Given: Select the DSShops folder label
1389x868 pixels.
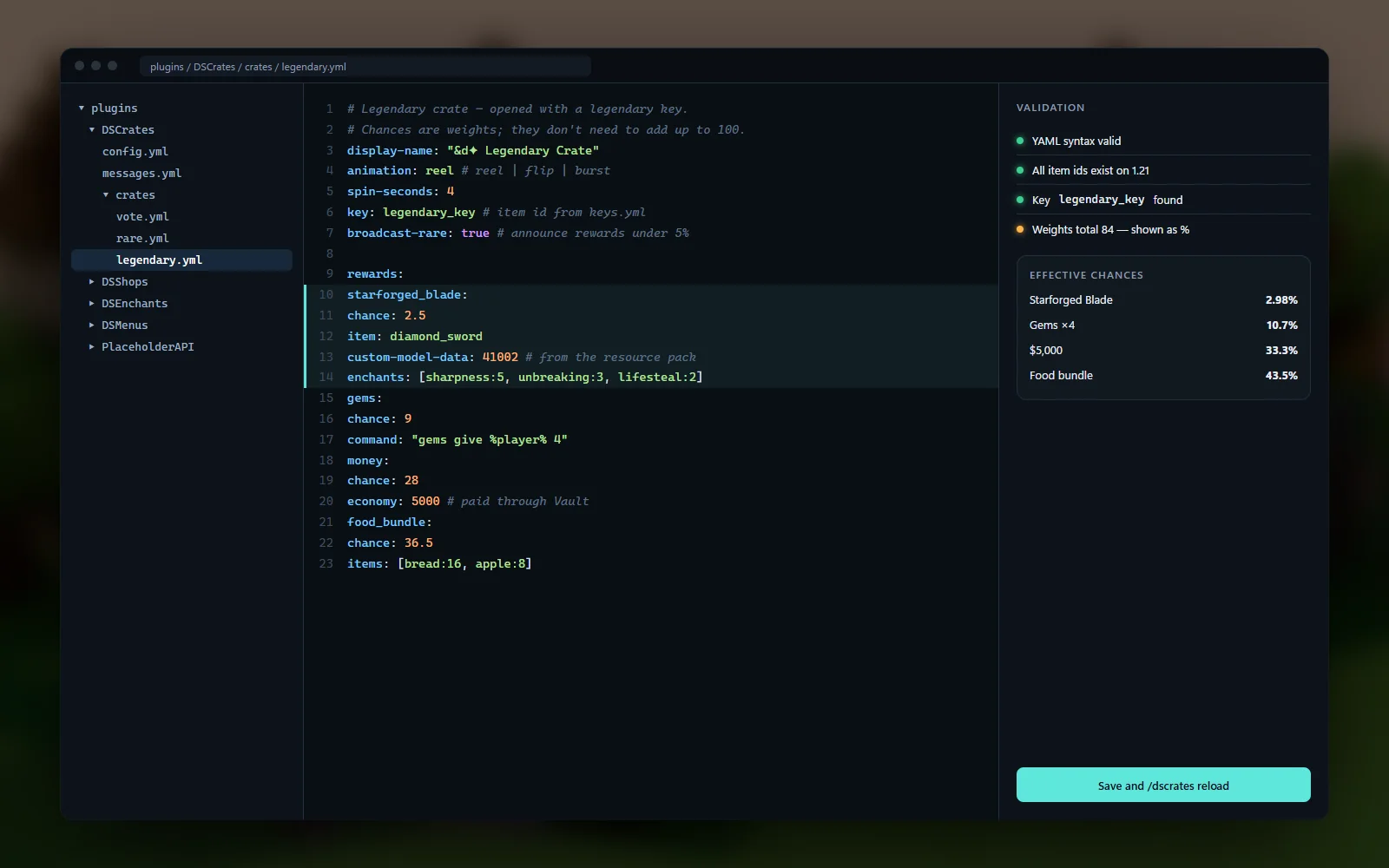Looking at the screenshot, I should (124, 282).
